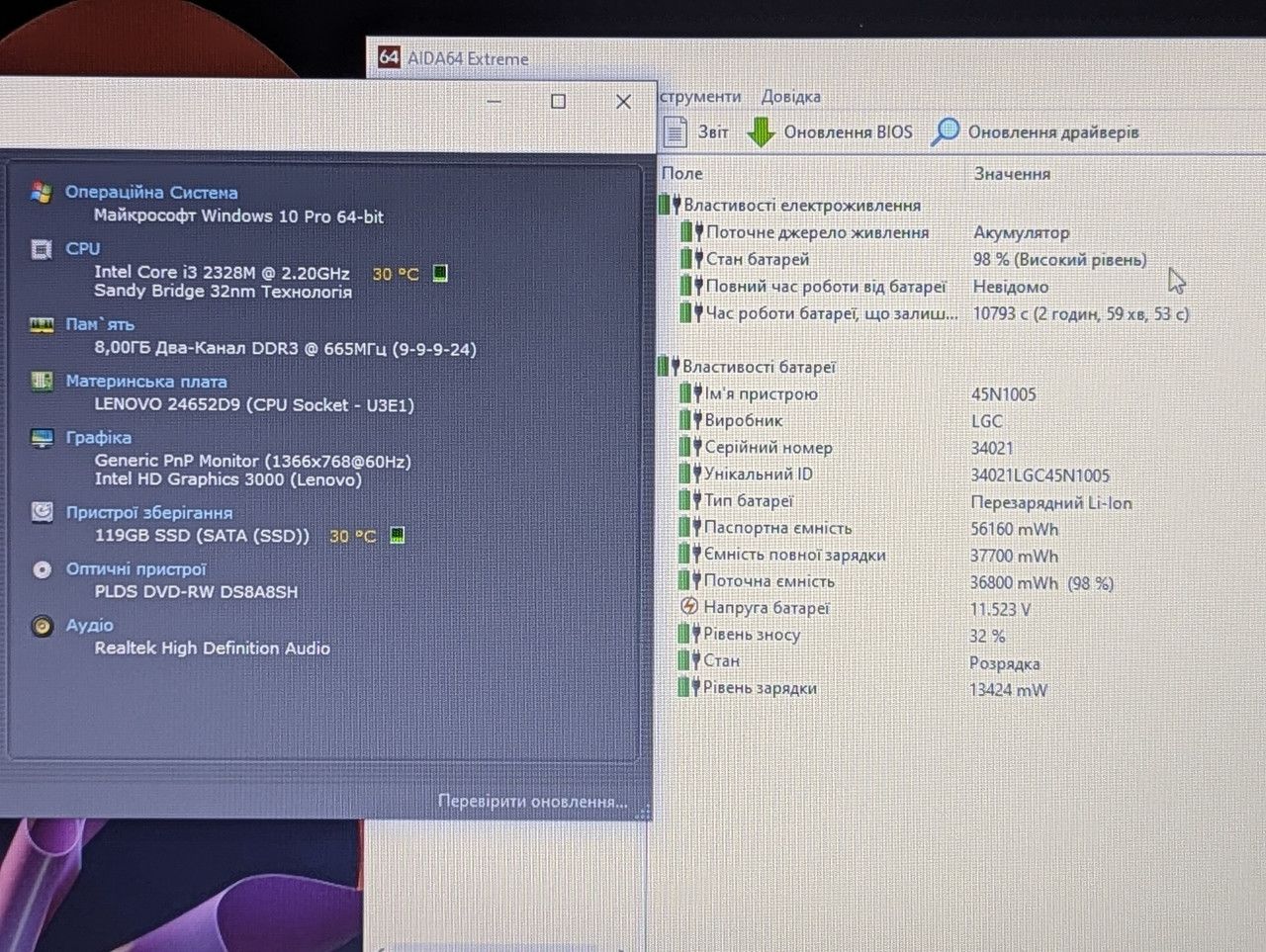This screenshot has width=1266, height=952.
Task: Click the Паспортна ємність row icon
Action: tap(689, 528)
